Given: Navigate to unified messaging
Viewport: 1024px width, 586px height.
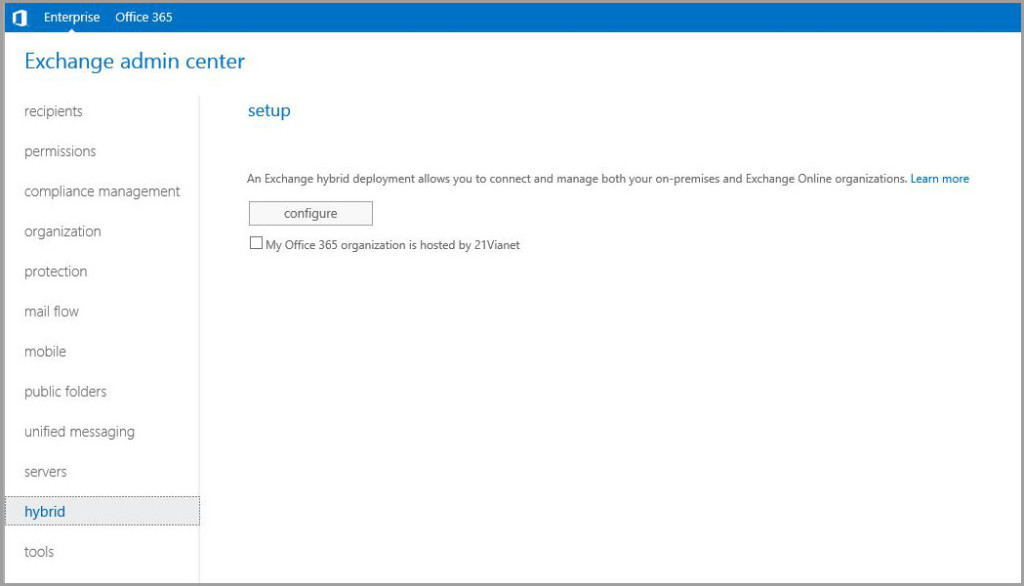Looking at the screenshot, I should point(79,431).
